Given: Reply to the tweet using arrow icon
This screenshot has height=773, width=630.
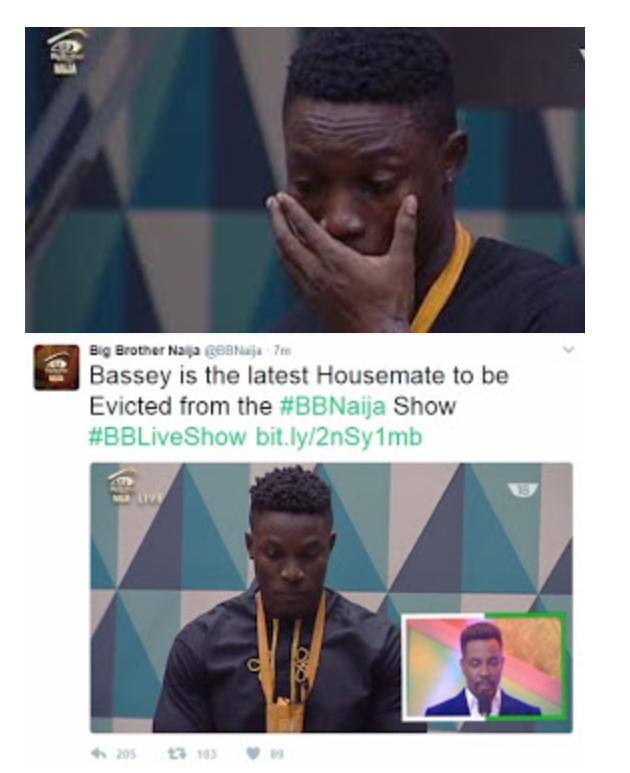Looking at the screenshot, I should [100, 753].
